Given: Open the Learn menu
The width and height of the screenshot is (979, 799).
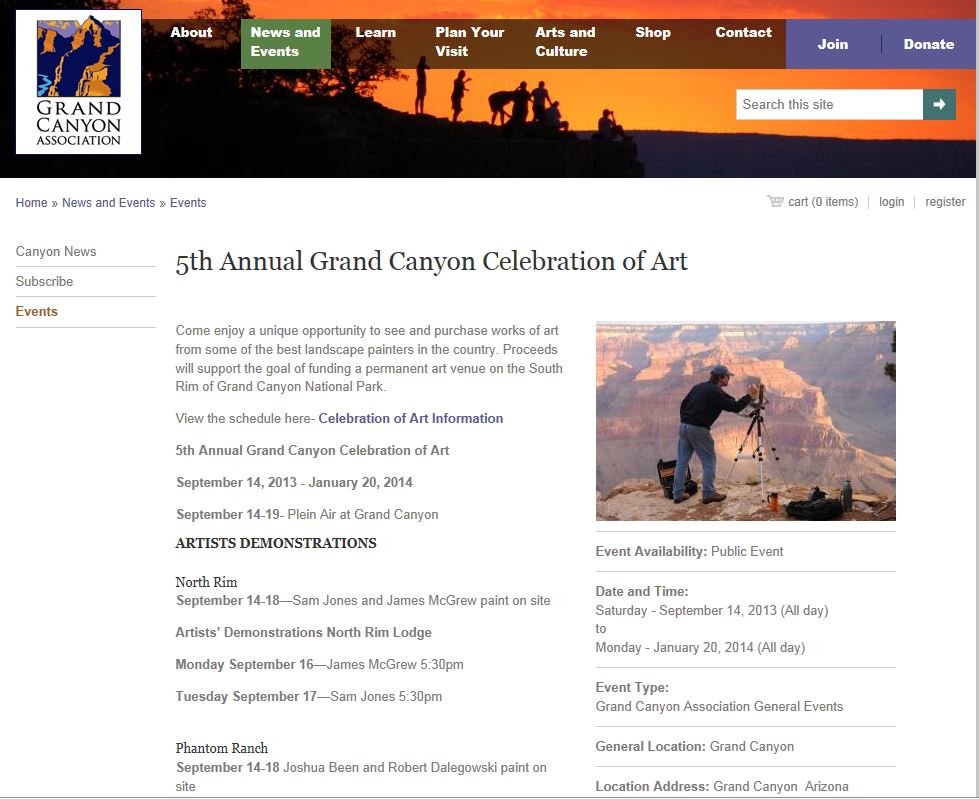Looking at the screenshot, I should (x=375, y=32).
